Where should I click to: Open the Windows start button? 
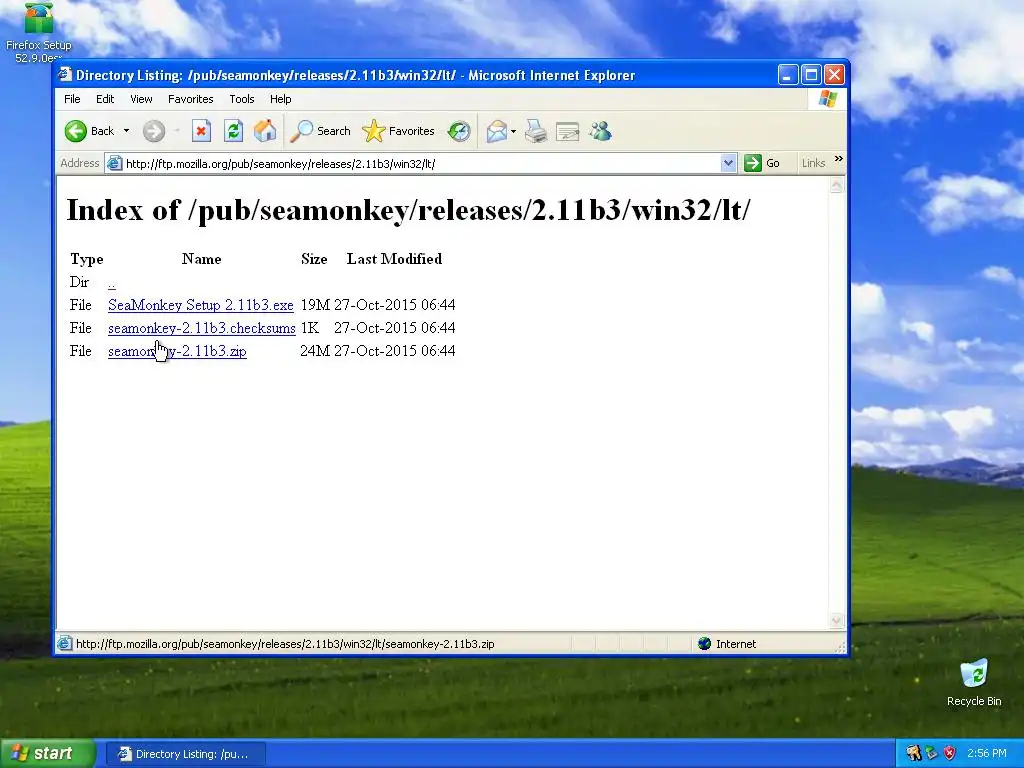click(x=47, y=754)
